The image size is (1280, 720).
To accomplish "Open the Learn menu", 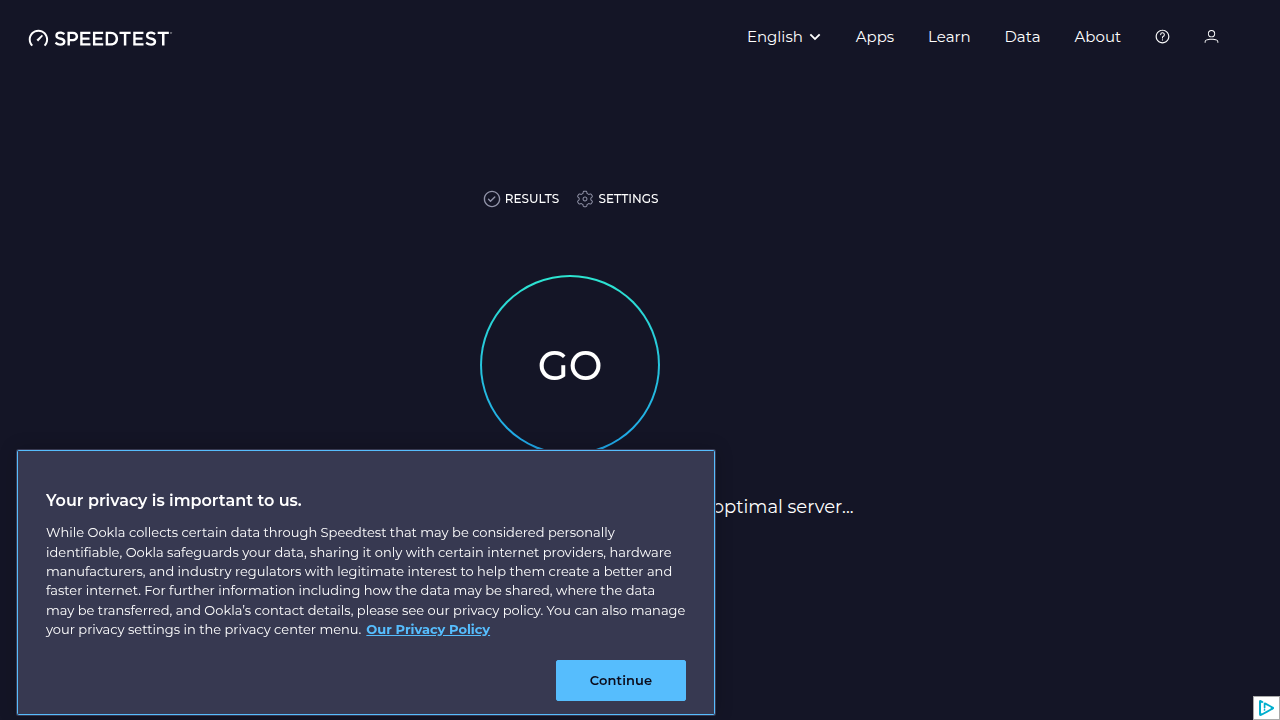I will point(949,37).
